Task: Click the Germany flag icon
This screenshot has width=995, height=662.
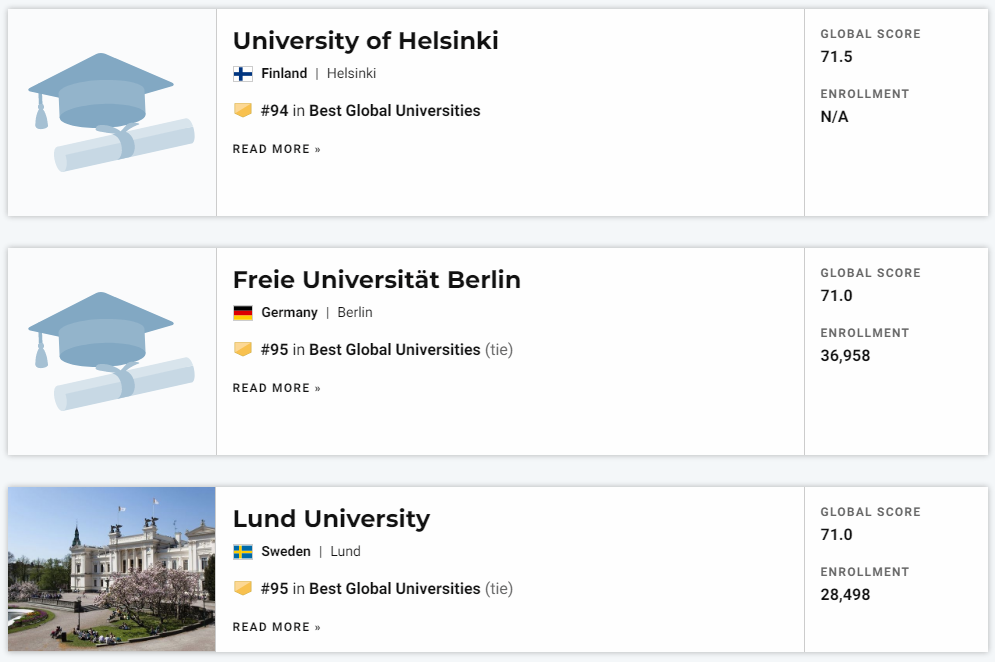Action: 242,313
